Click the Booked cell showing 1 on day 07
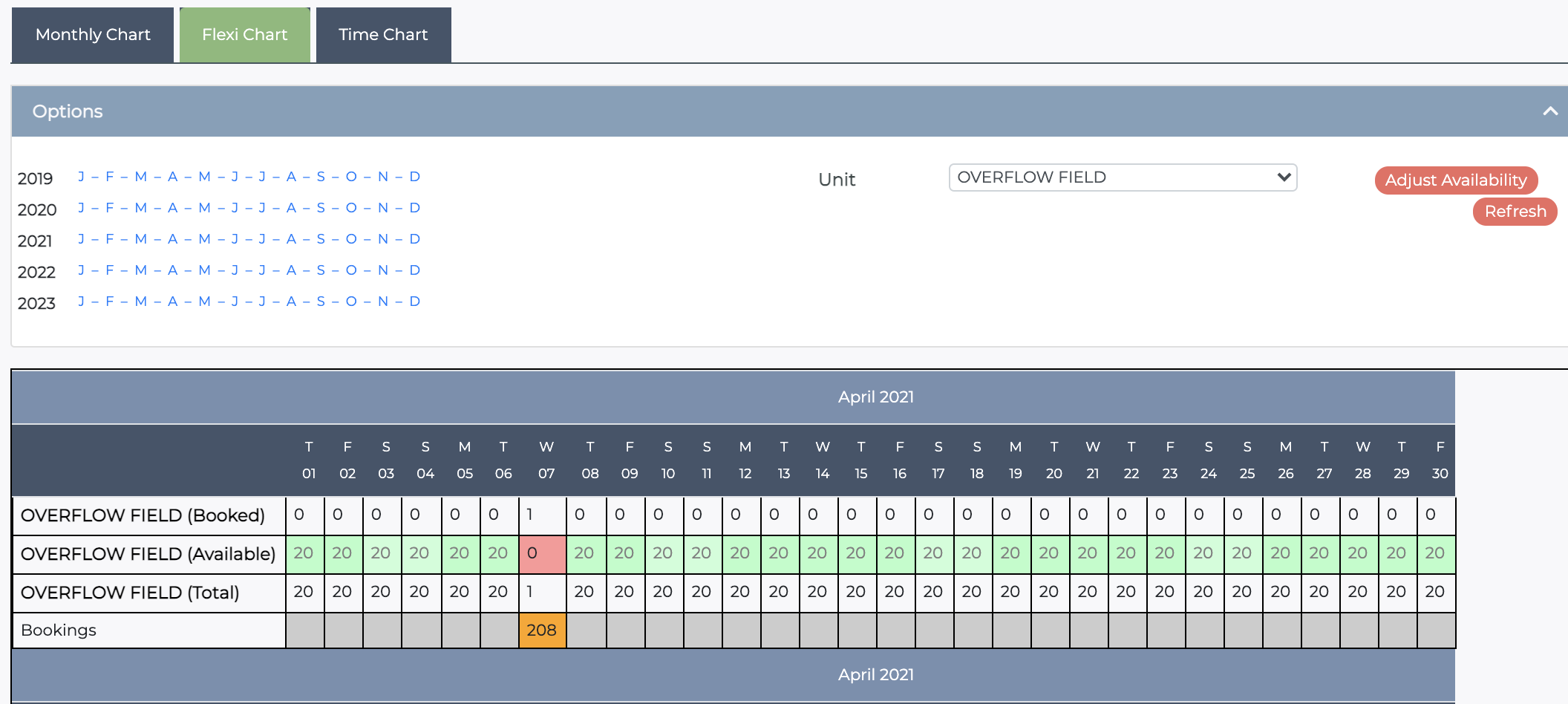 [x=541, y=515]
